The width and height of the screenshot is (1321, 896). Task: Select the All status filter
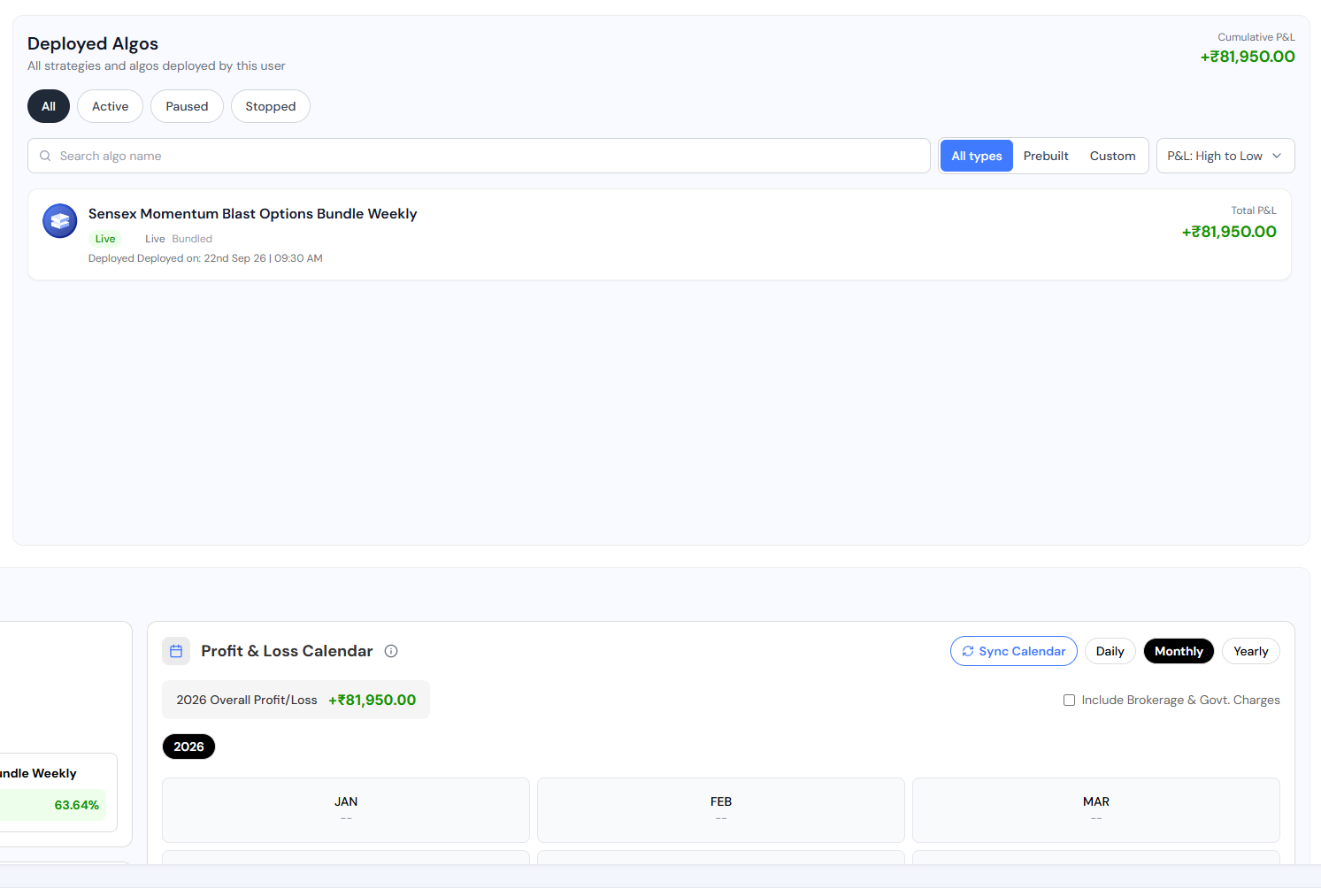click(x=49, y=106)
